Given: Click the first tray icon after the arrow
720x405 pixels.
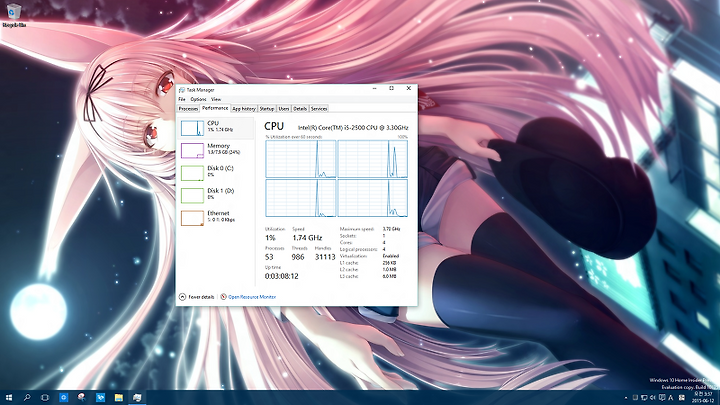Looking at the screenshot, I should click(635, 398).
